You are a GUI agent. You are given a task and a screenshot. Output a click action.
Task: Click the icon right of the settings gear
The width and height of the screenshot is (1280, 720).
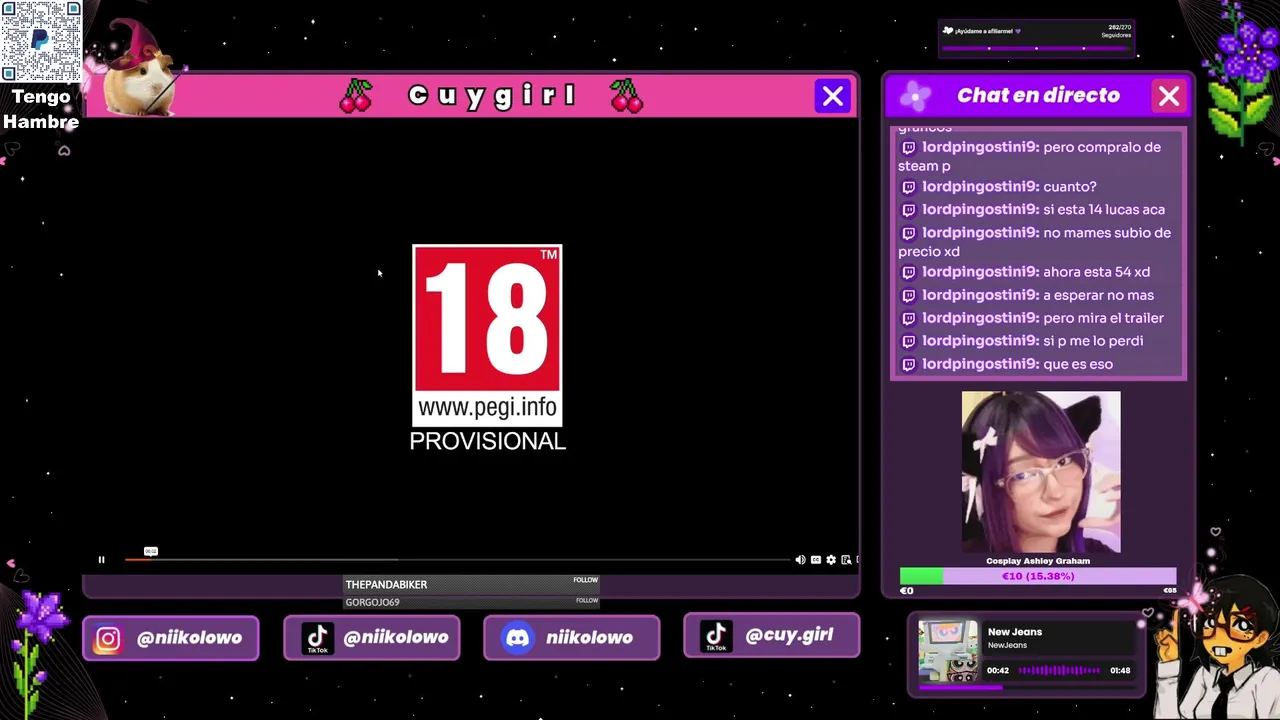point(846,560)
